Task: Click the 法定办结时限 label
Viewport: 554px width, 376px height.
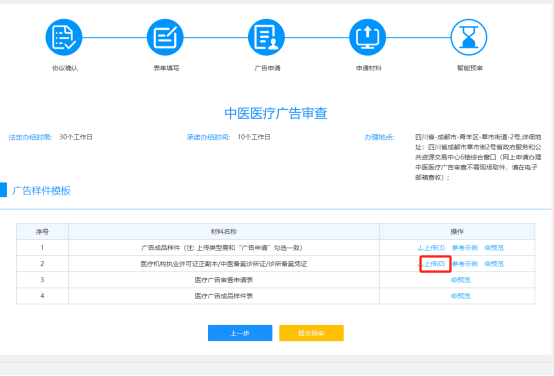Action: 30,137
